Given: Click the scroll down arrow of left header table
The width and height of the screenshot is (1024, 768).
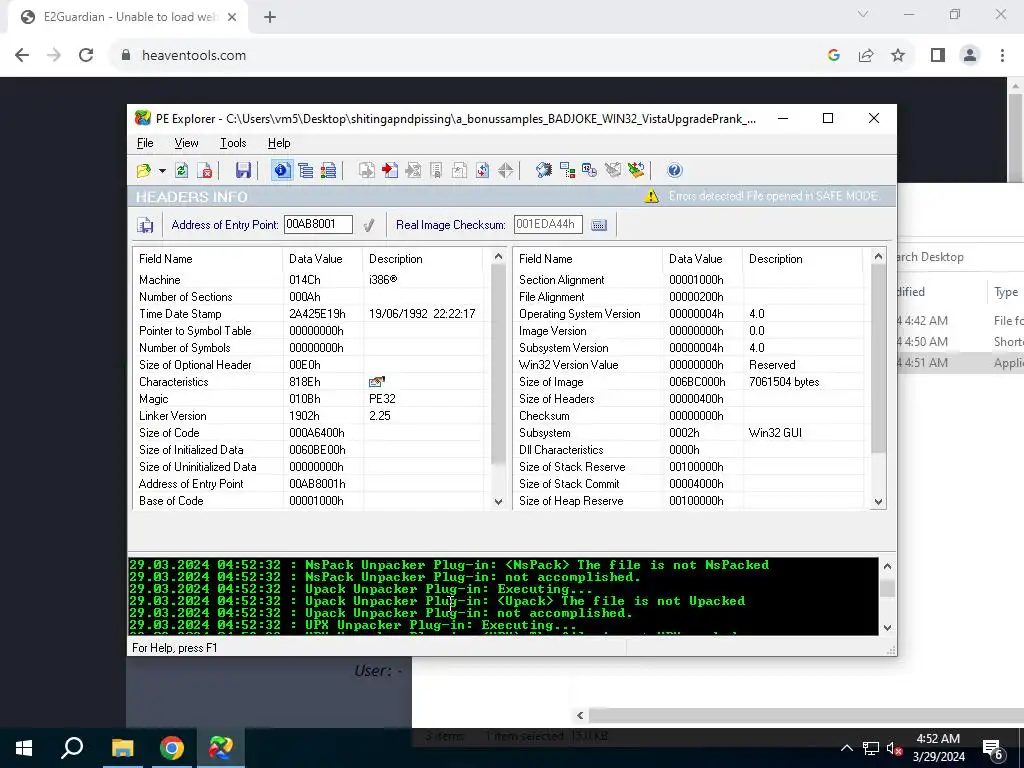Looking at the screenshot, I should (x=498, y=502).
